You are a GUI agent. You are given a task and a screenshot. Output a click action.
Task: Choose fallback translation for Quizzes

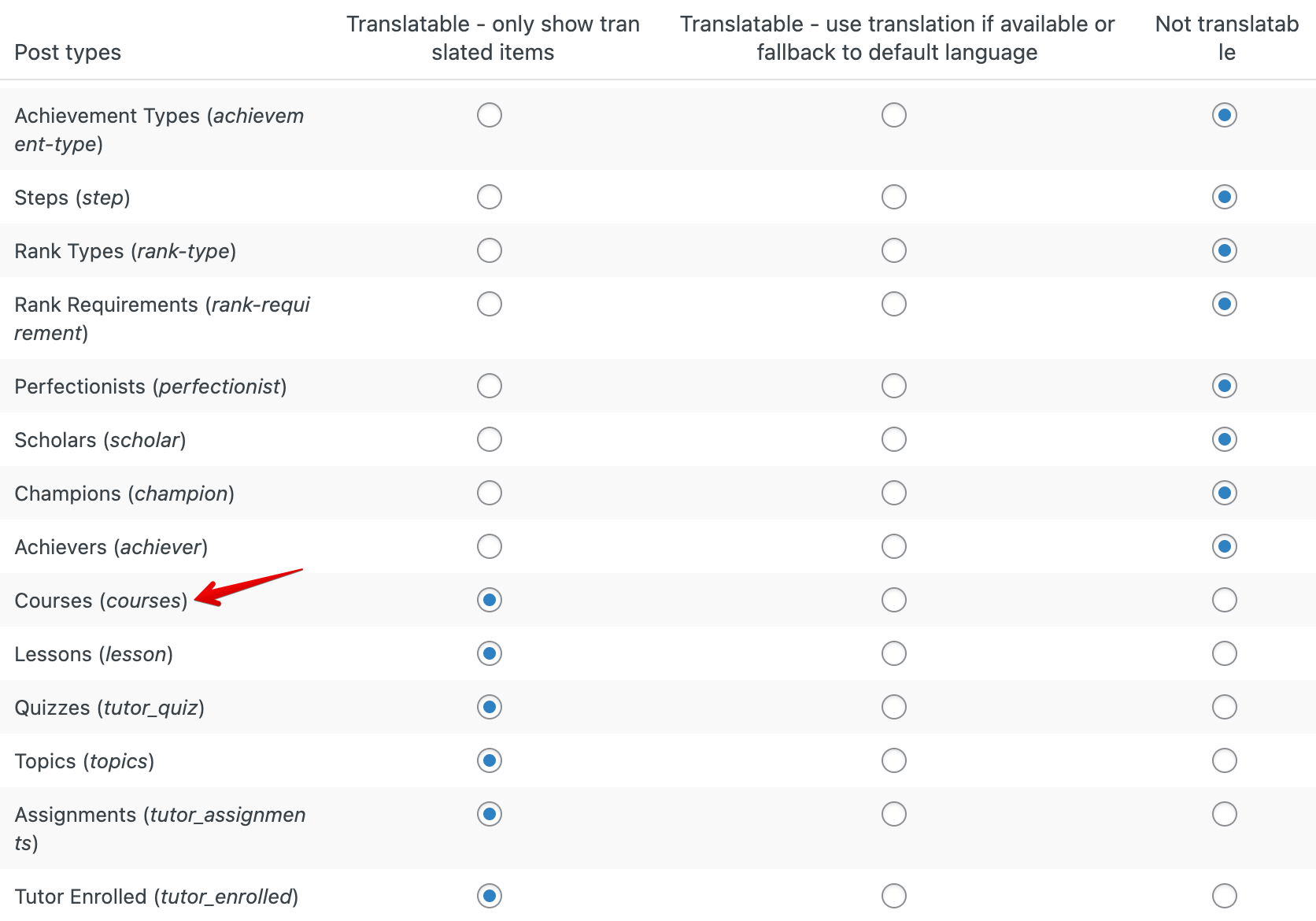click(894, 707)
